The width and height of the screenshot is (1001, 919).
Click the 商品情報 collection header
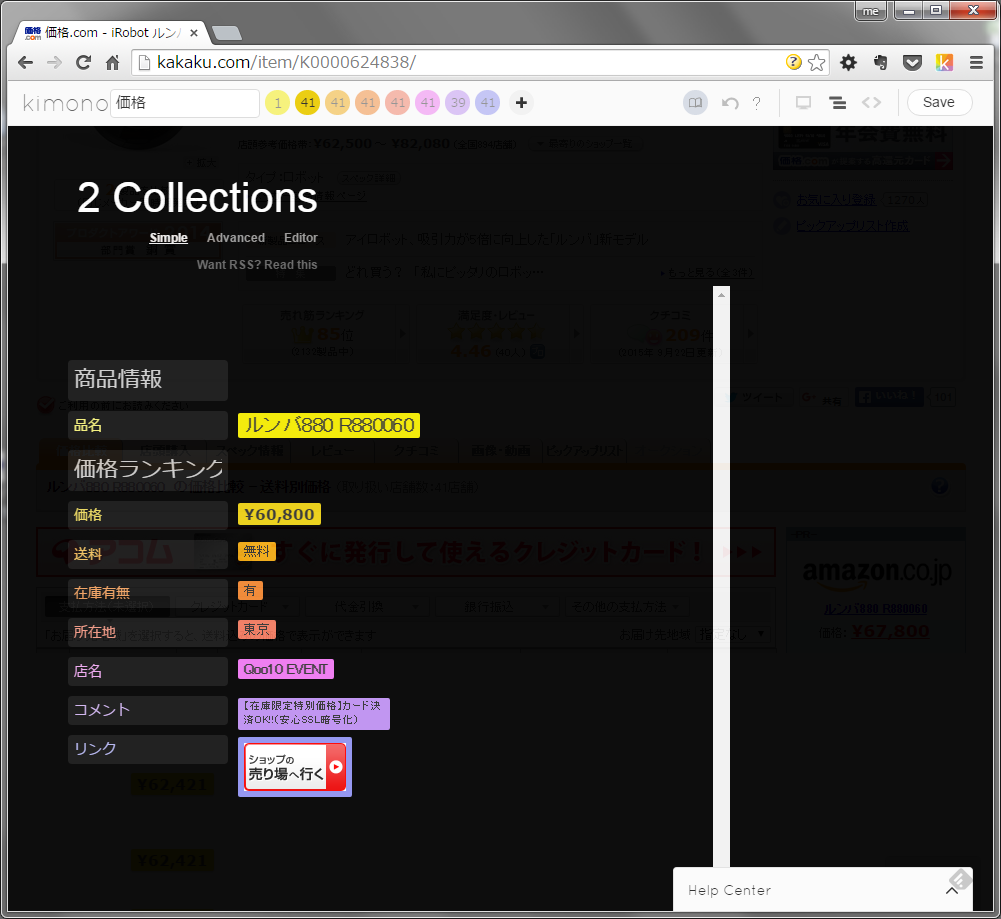(147, 380)
